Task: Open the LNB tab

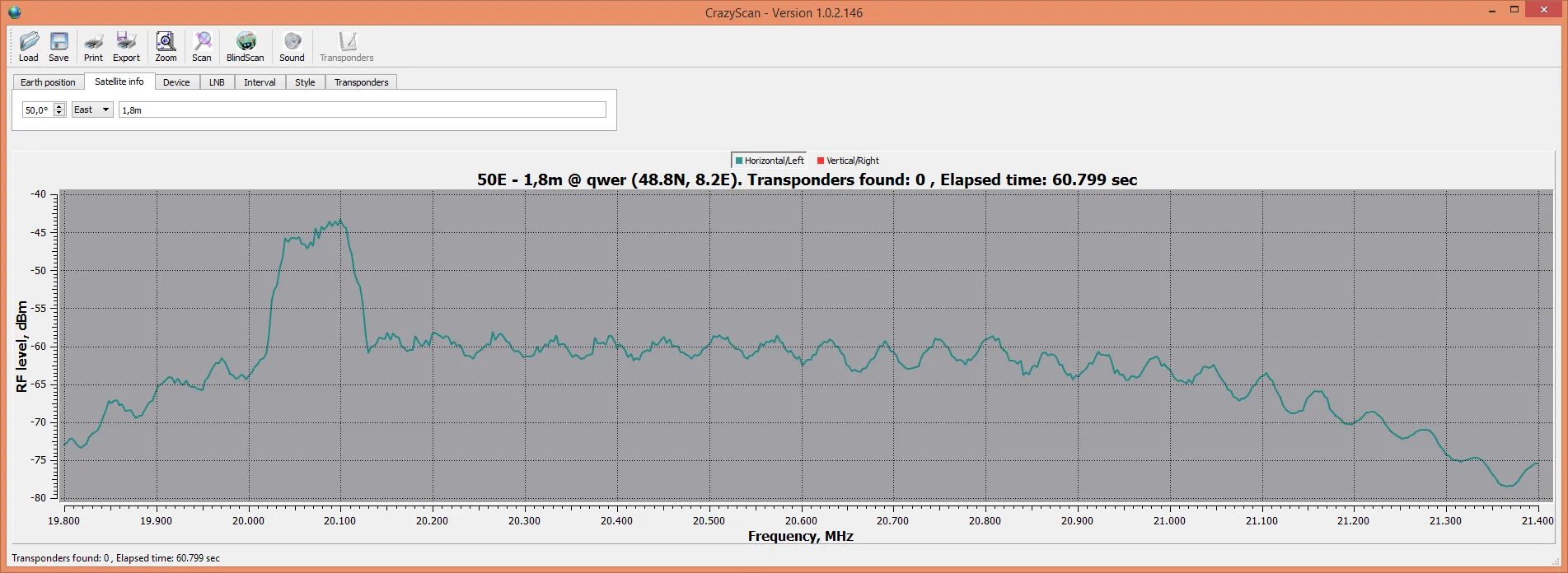Action: tap(217, 82)
